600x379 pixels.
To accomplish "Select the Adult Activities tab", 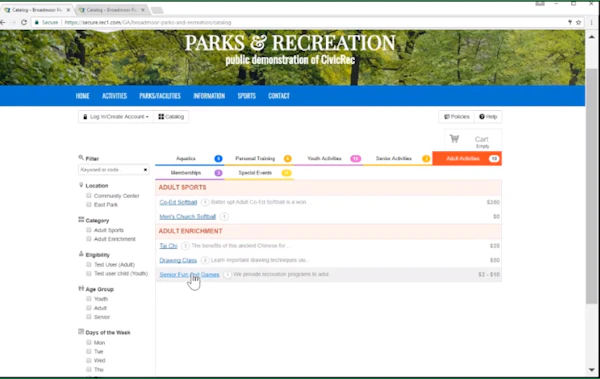I will (467, 158).
